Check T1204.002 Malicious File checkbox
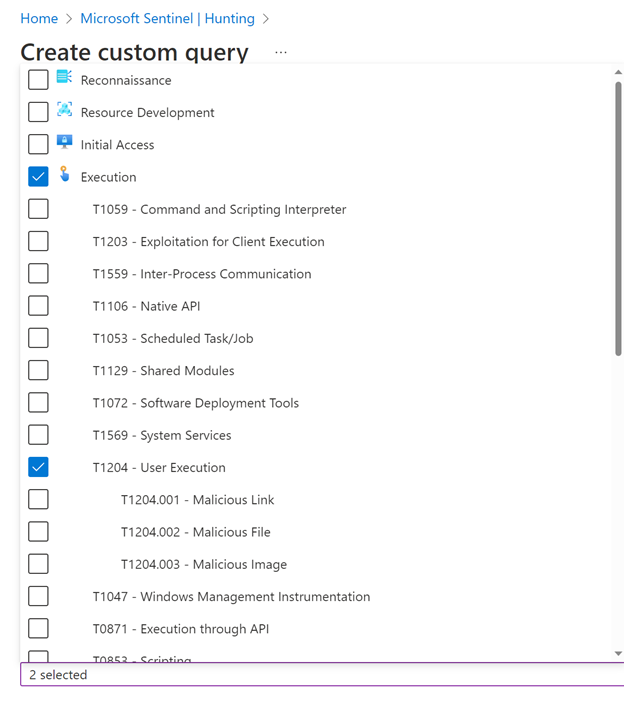This screenshot has height=712, width=624. [38, 531]
